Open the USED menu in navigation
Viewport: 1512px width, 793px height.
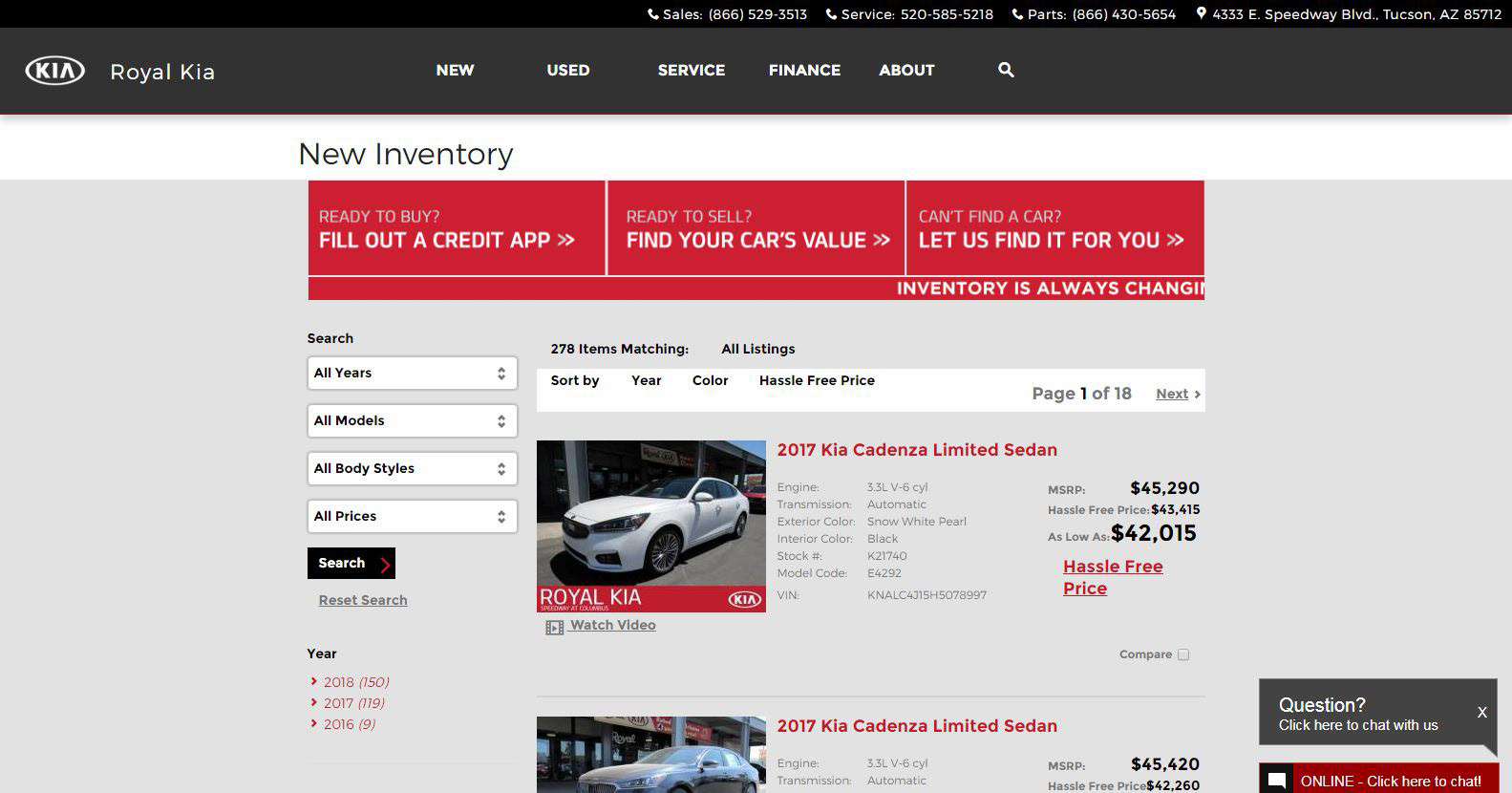568,70
